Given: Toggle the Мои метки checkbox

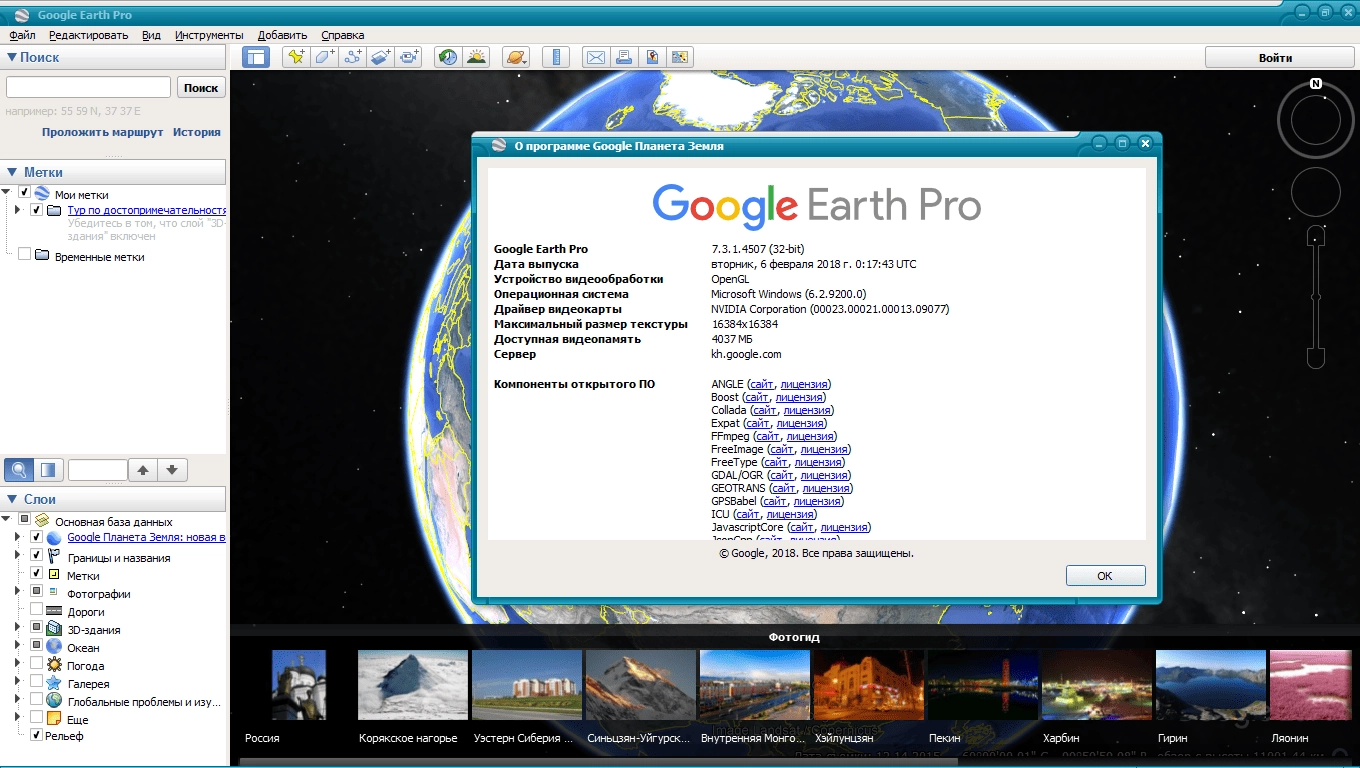Looking at the screenshot, I should [25, 193].
